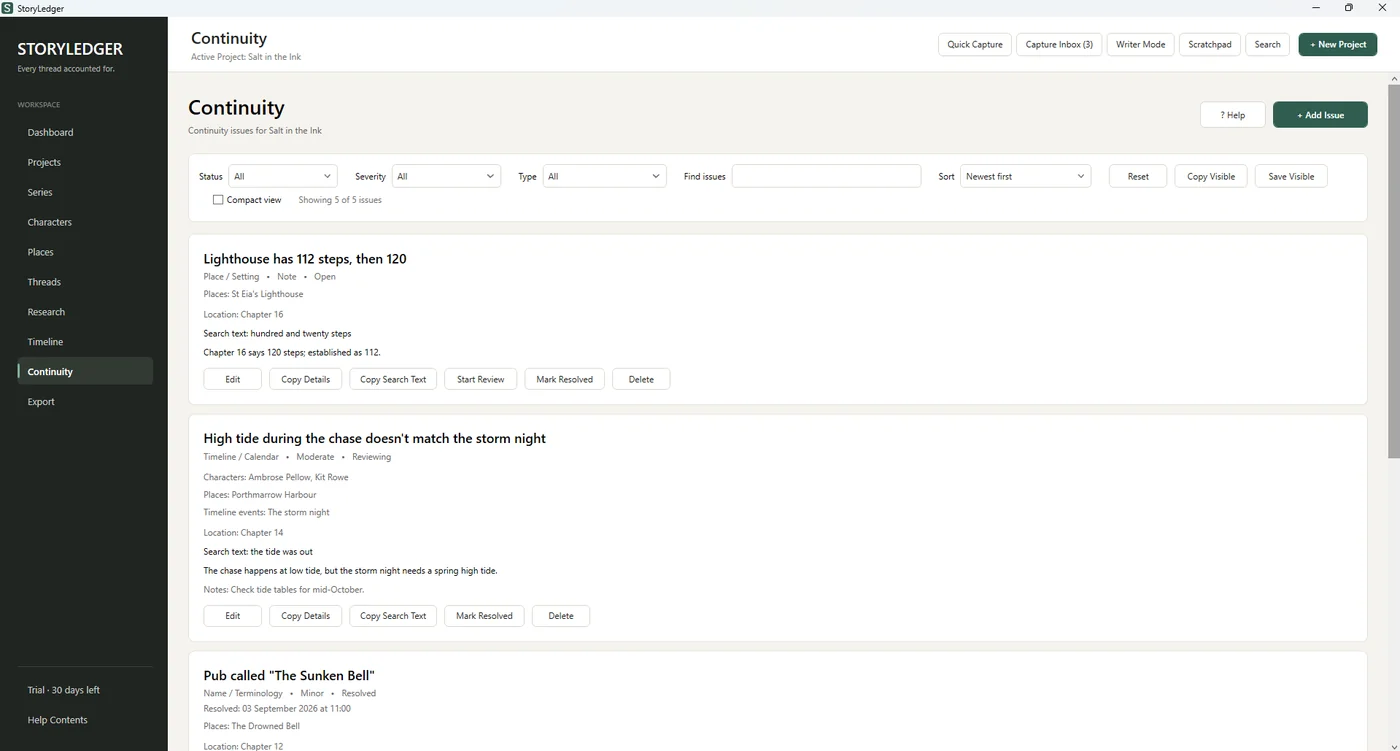Click the STORYLEDGER logo in sidebar
This screenshot has width=1400, height=751.
(70, 49)
